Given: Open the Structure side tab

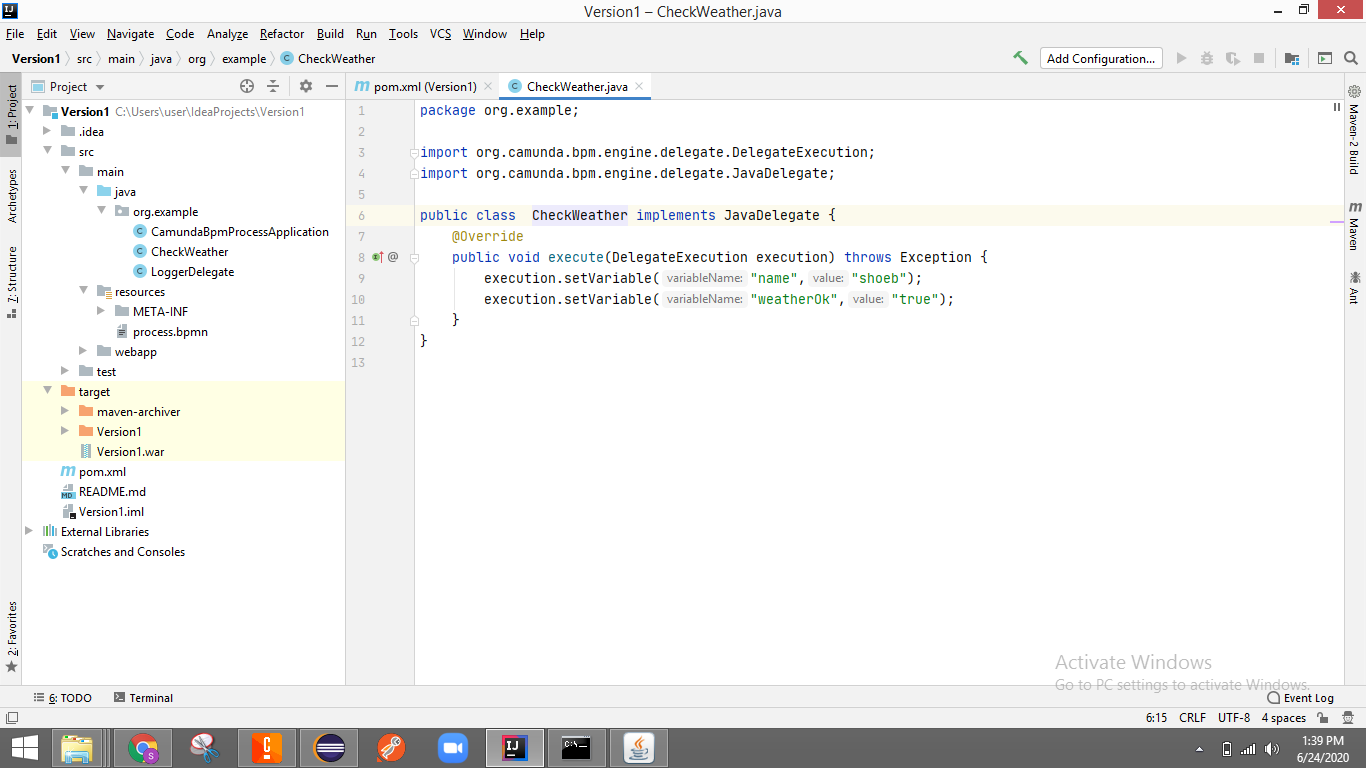Looking at the screenshot, I should pyautogui.click(x=12, y=282).
